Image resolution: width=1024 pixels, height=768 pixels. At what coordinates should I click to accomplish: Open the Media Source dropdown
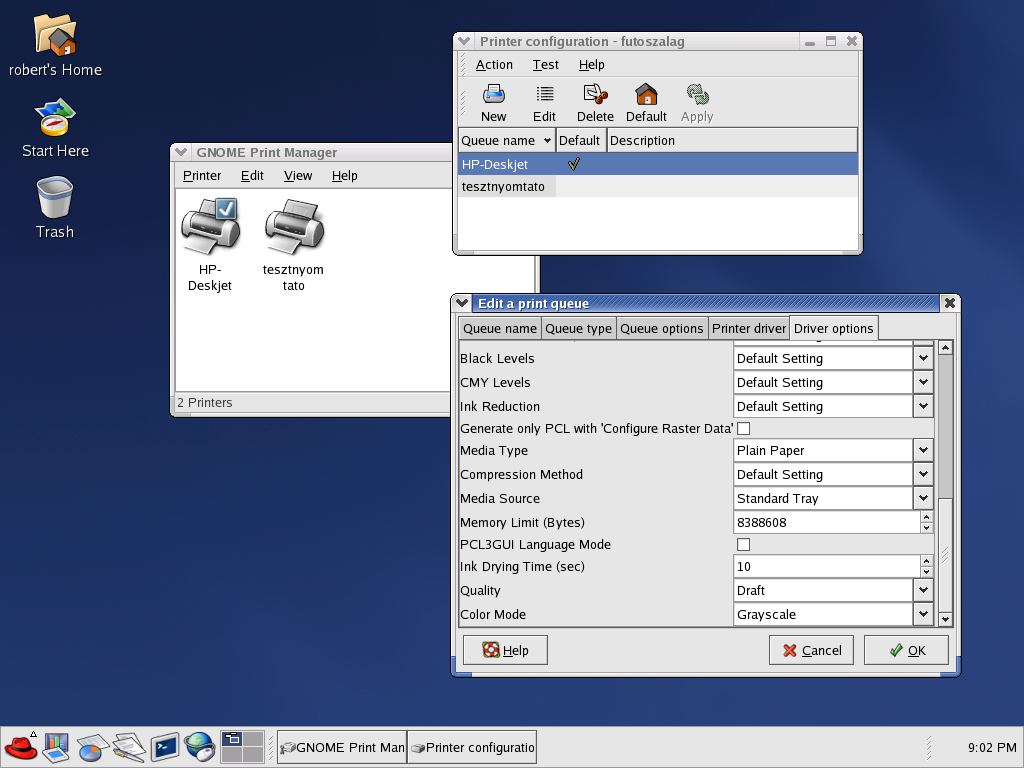pos(923,498)
